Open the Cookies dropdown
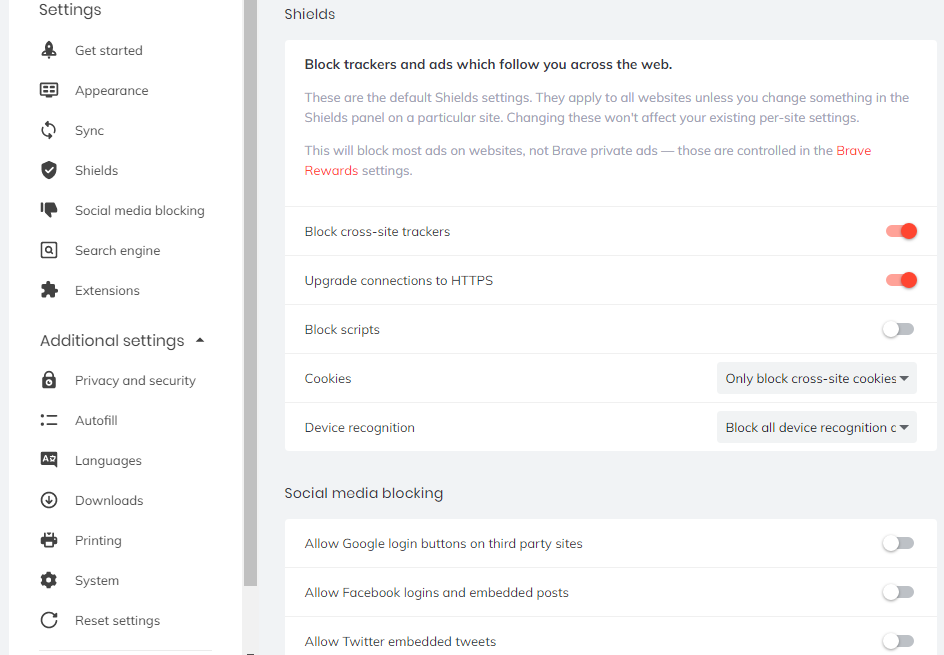944x655 pixels. (816, 378)
